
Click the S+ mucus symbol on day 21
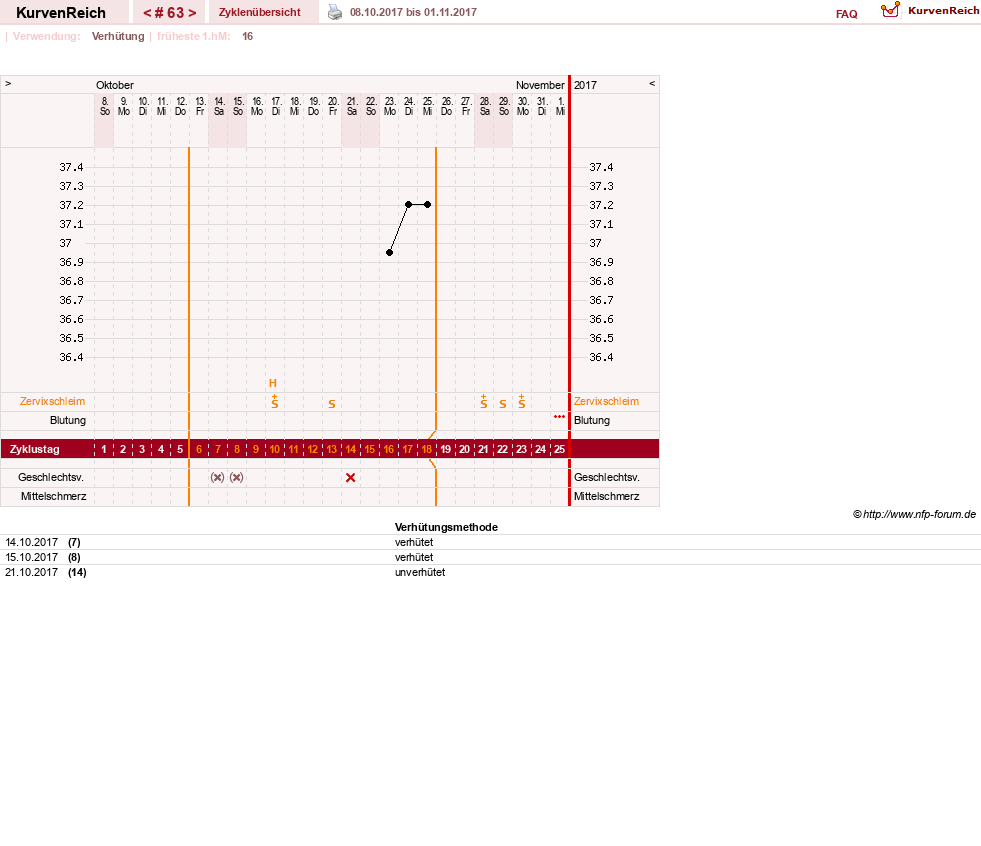point(484,402)
